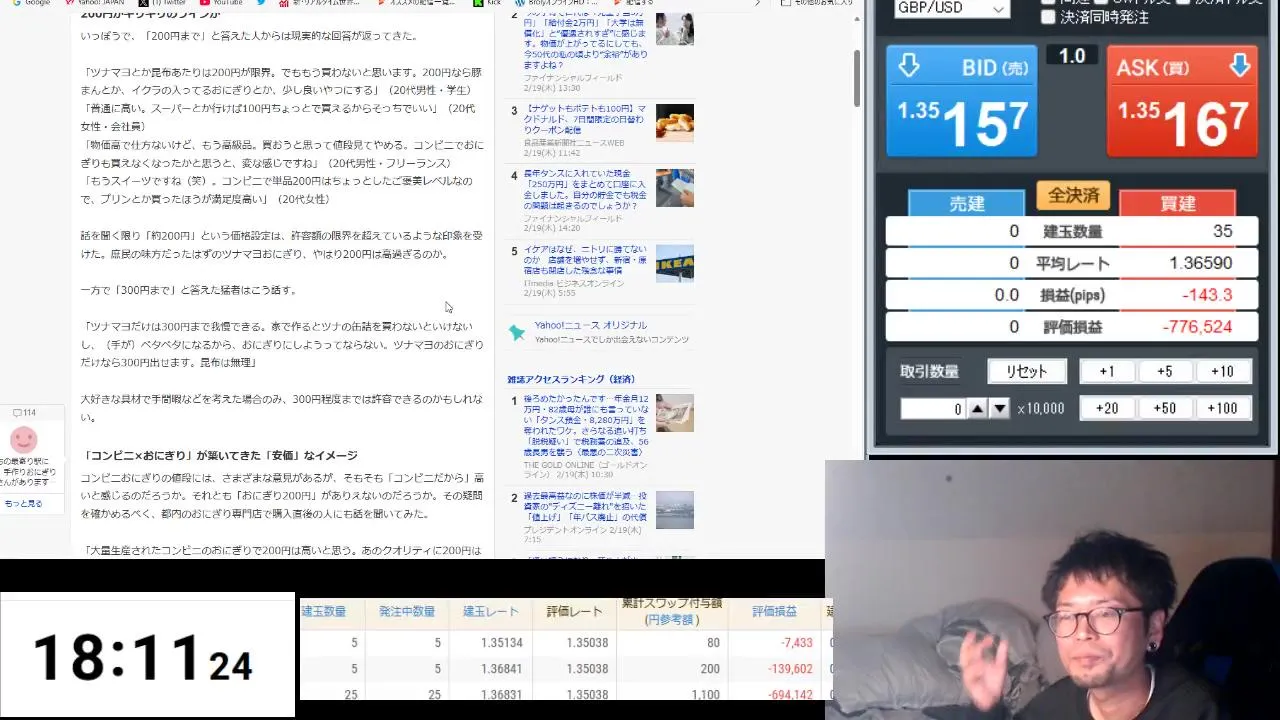This screenshot has width=1280, height=720.
Task: Click the 建玉レート cell 1.35134
Action: [502, 643]
